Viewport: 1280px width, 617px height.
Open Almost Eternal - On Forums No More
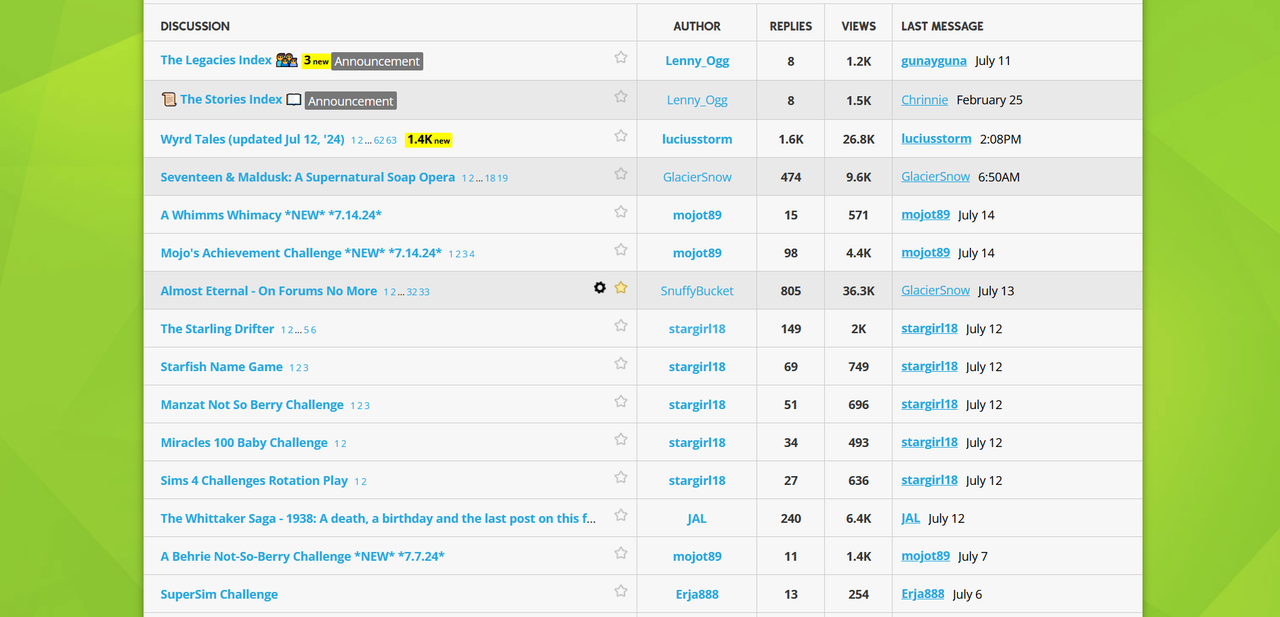(x=269, y=291)
